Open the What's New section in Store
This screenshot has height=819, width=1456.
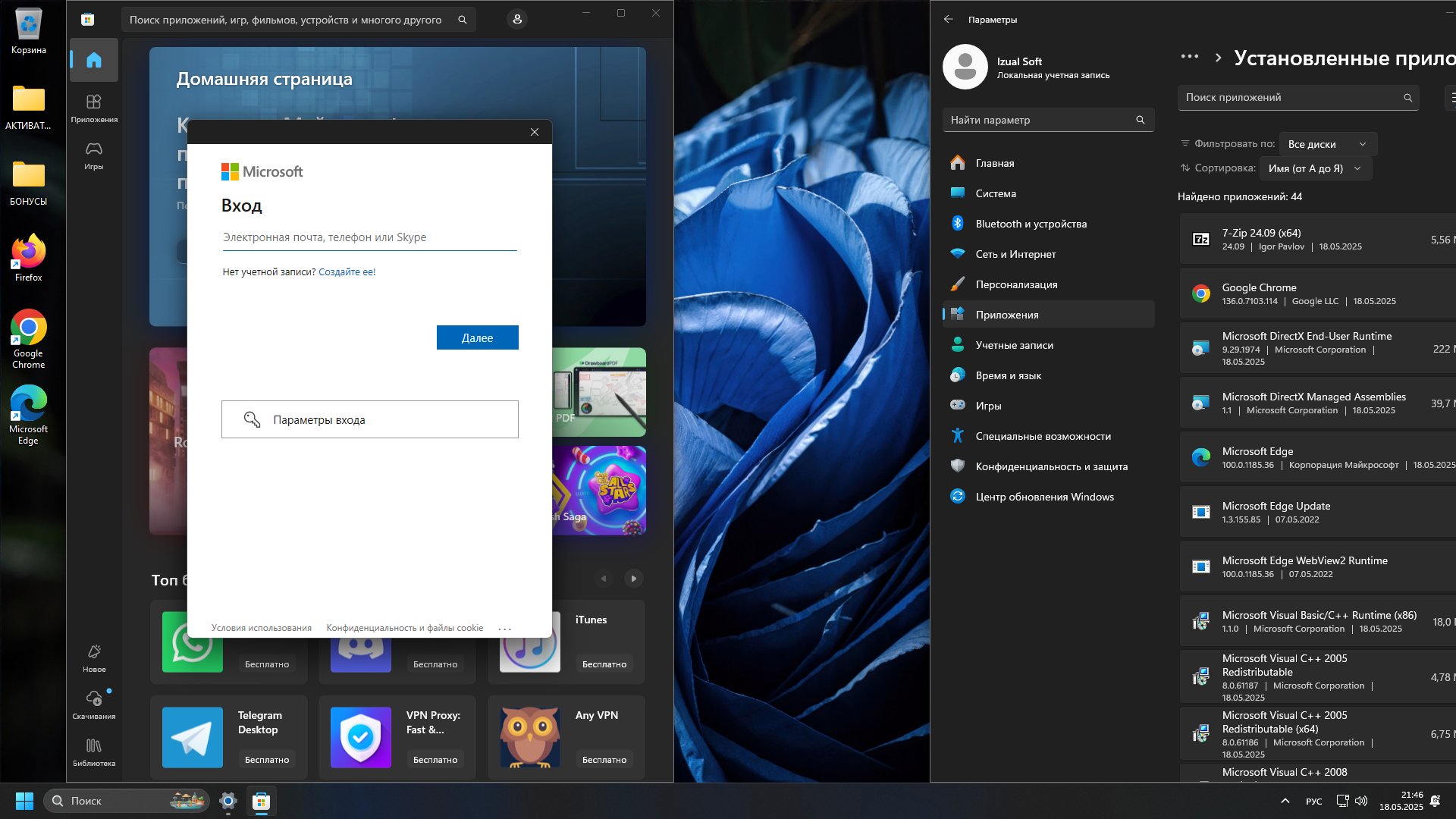[x=94, y=658]
